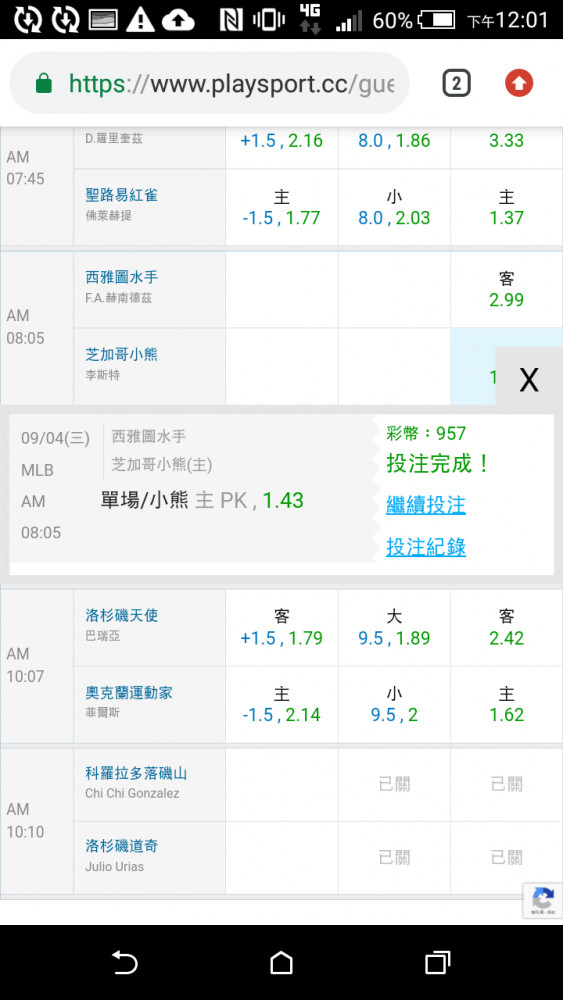The width and height of the screenshot is (563, 1000).
Task: Select 奧克蘭運動家 home spread -1.5, 2.14
Action: (x=282, y=705)
